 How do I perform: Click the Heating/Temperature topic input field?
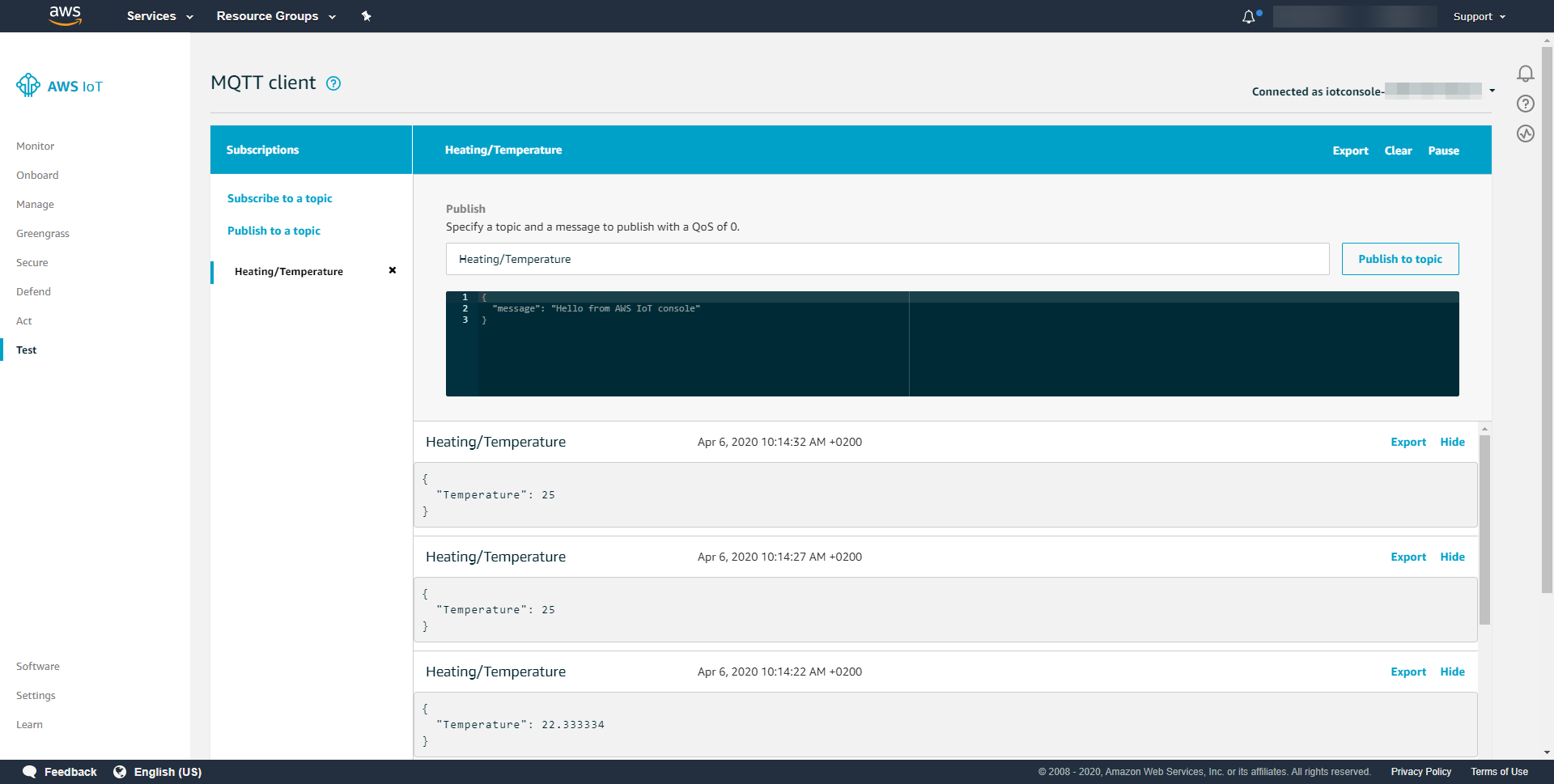[x=886, y=259]
